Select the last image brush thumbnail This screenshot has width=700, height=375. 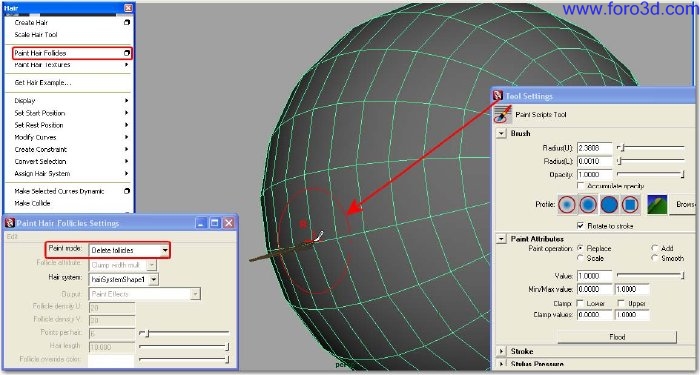click(x=657, y=204)
